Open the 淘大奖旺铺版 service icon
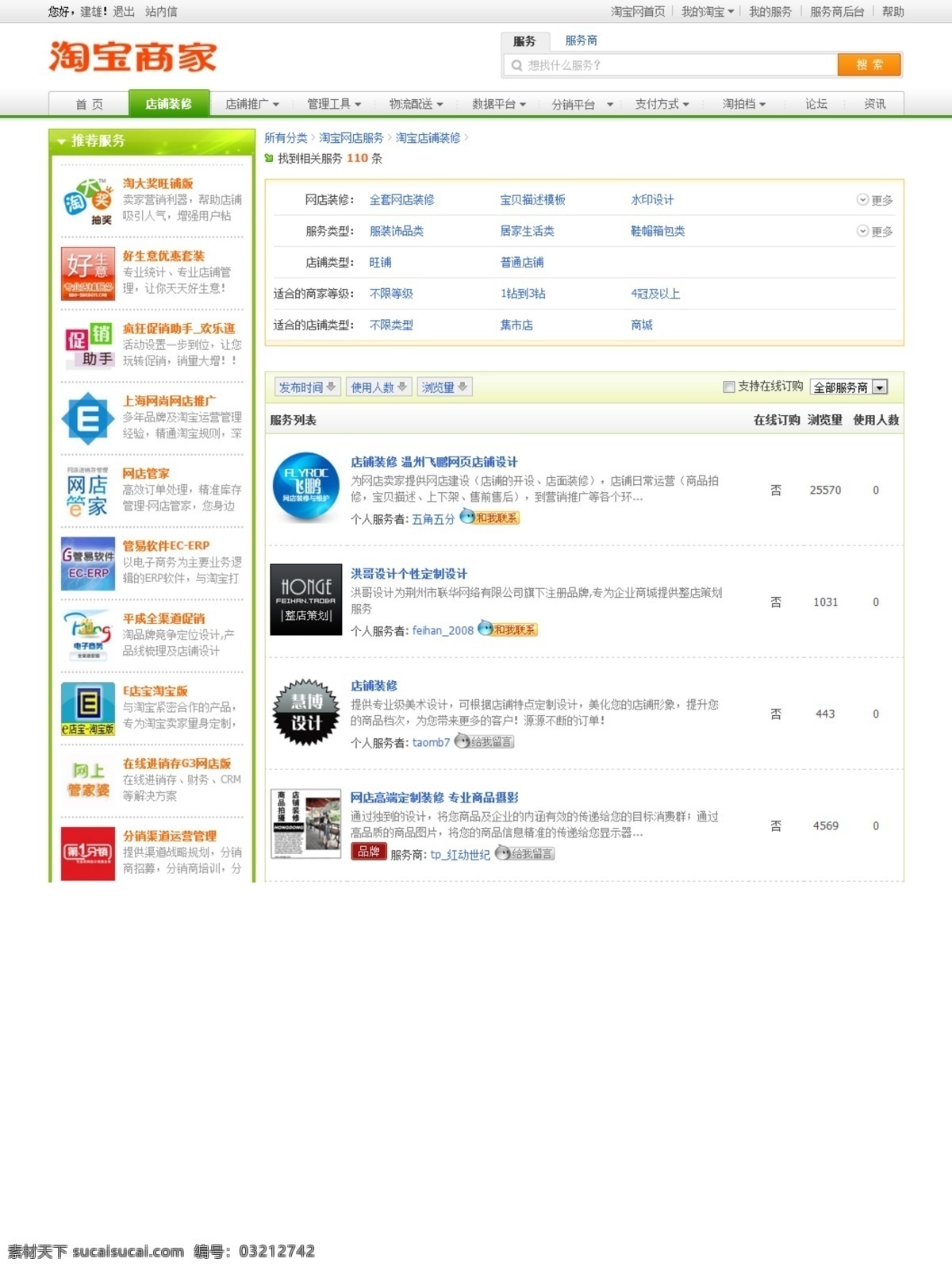 88,201
